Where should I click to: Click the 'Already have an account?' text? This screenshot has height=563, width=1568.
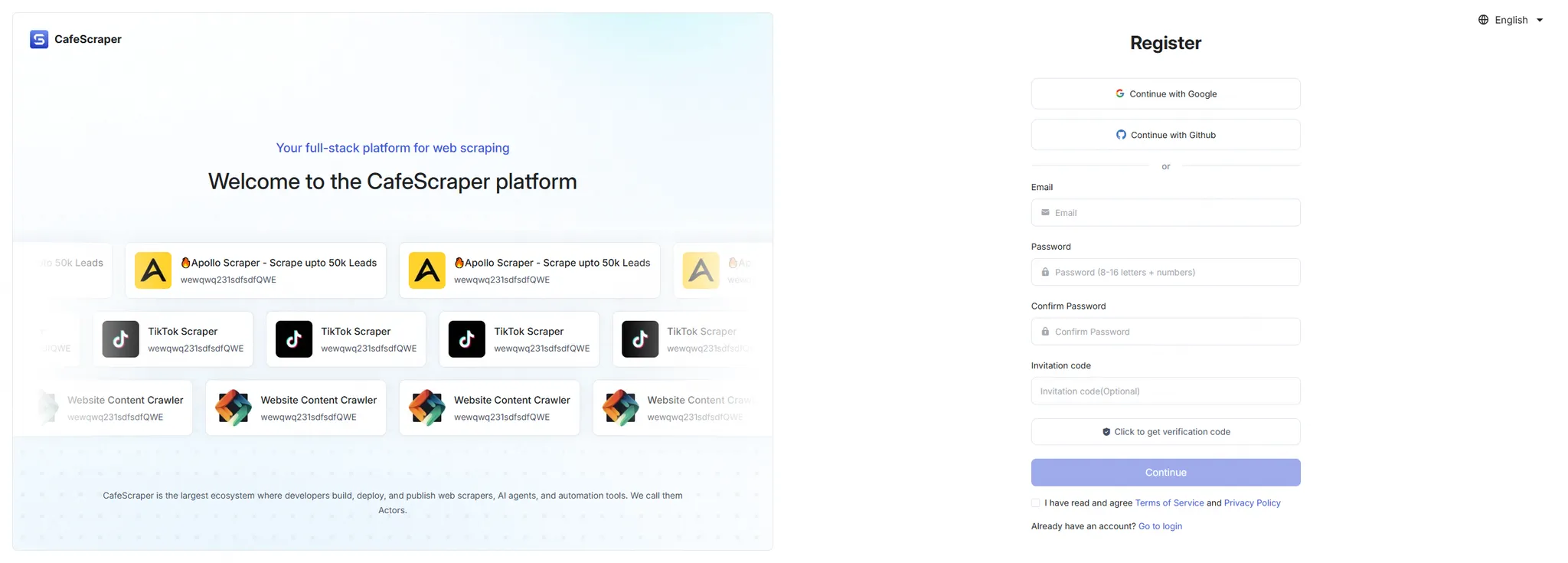click(x=1083, y=526)
